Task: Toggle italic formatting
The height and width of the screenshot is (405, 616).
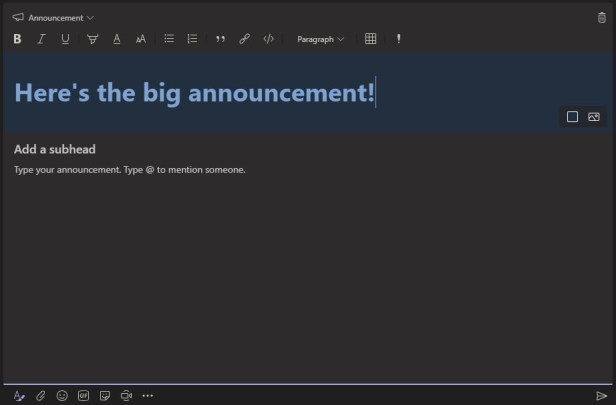Action: tap(41, 39)
